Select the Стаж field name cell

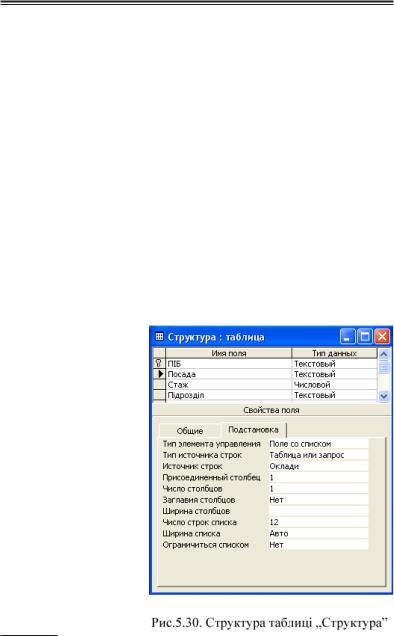pyautogui.click(x=228, y=385)
